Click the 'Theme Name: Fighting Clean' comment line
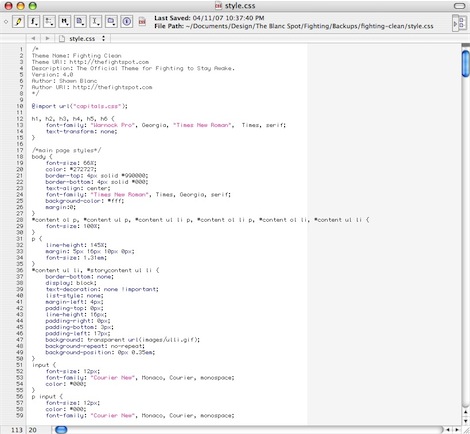The height and width of the screenshot is (434, 470). click(x=77, y=56)
